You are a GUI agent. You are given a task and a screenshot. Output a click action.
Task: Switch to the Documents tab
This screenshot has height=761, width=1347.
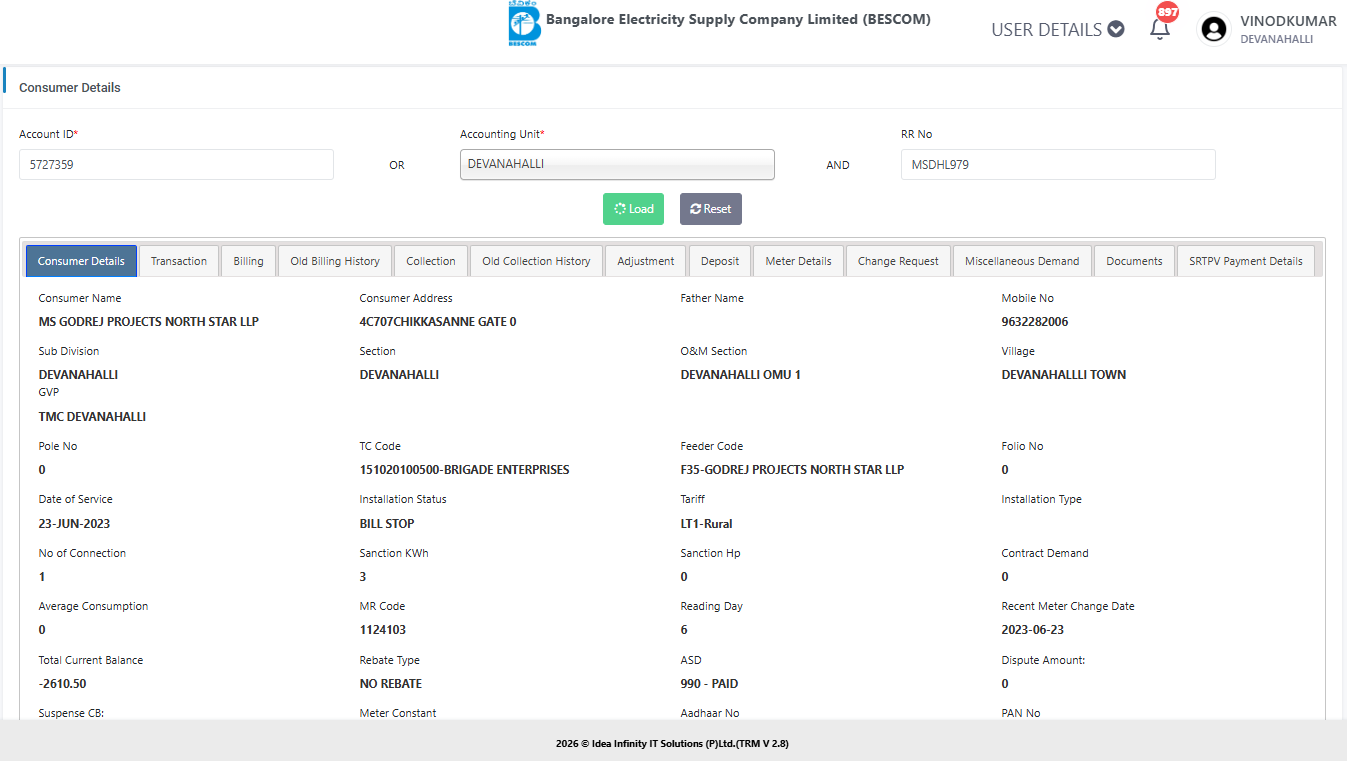[x=1134, y=261]
